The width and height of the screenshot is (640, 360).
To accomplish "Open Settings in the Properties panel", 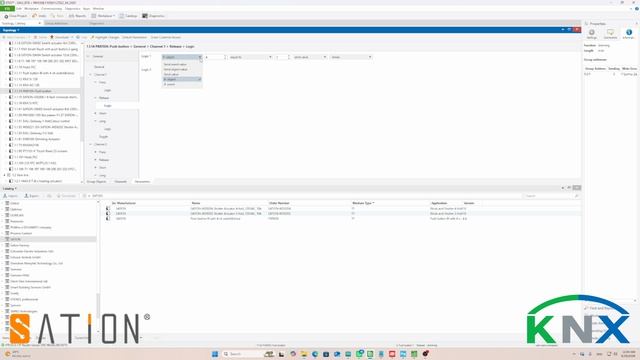I will 591,34.
